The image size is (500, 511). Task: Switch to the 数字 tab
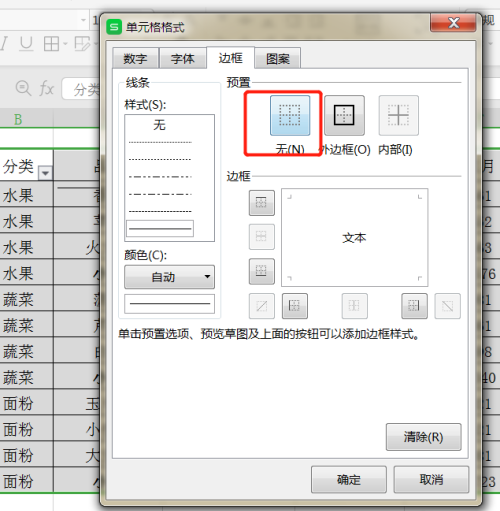[135, 59]
